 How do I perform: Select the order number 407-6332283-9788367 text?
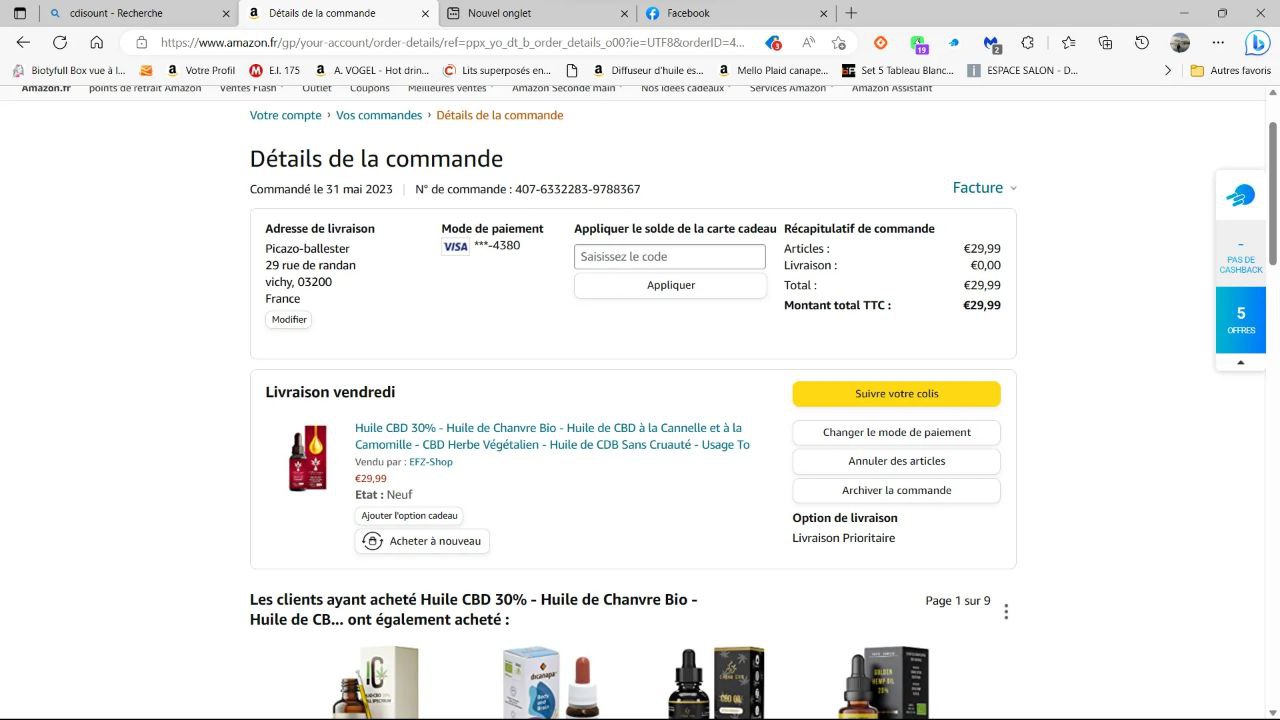(x=578, y=189)
